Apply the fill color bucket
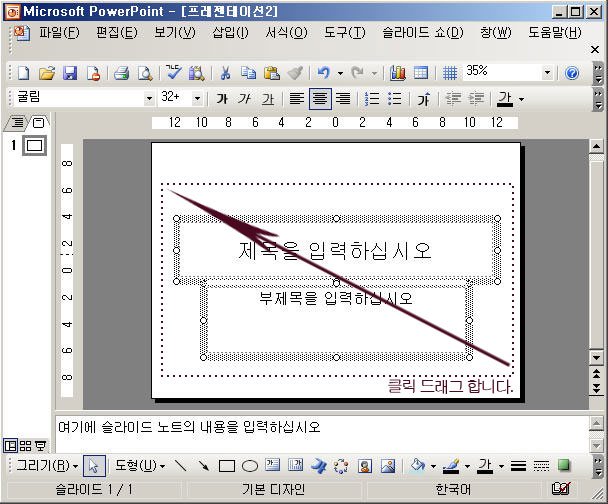 [x=418, y=466]
